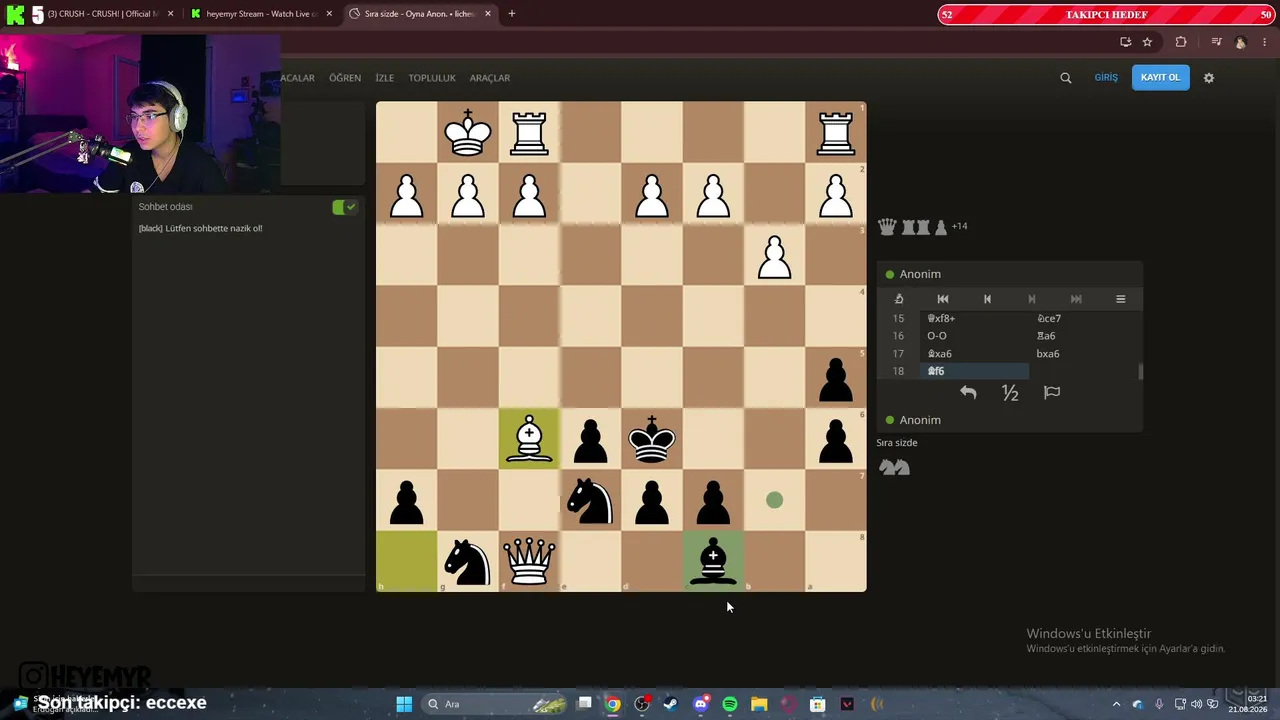Open Steam from the taskbar

(671, 704)
